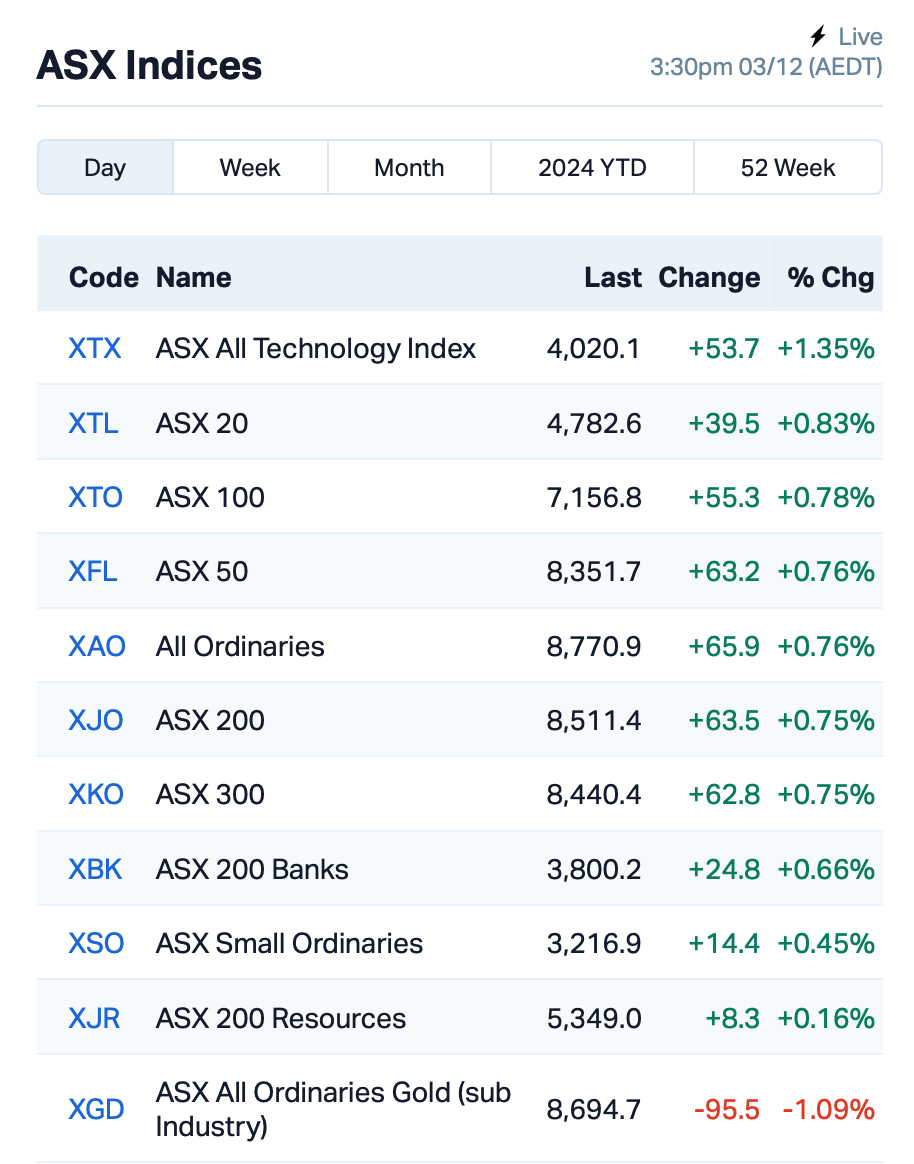
Task: Open the XKO index link
Action: coord(96,795)
